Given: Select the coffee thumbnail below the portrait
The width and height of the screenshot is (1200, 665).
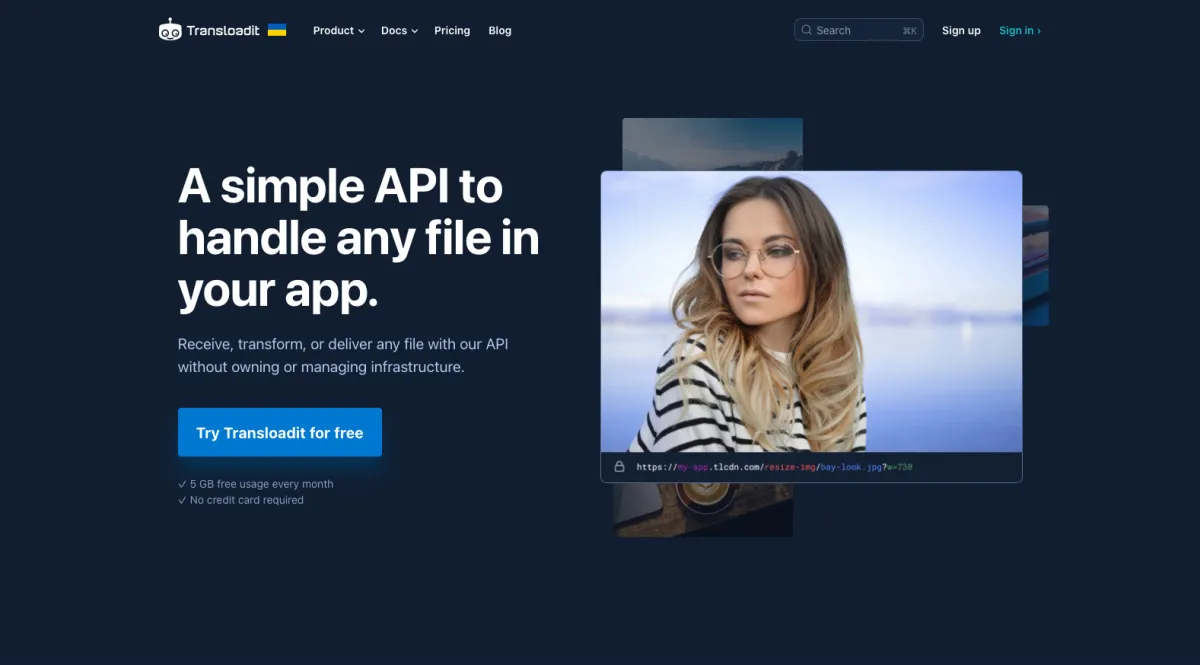Looking at the screenshot, I should click(703, 510).
